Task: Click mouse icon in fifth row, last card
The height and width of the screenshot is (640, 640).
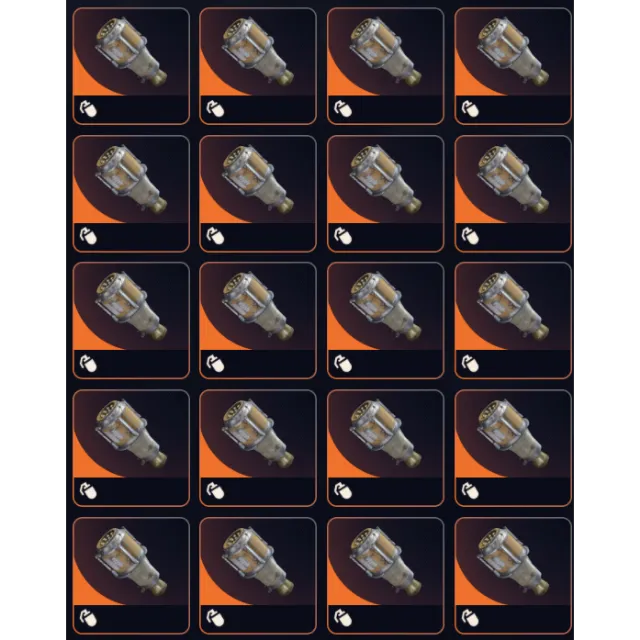Action: (470, 618)
